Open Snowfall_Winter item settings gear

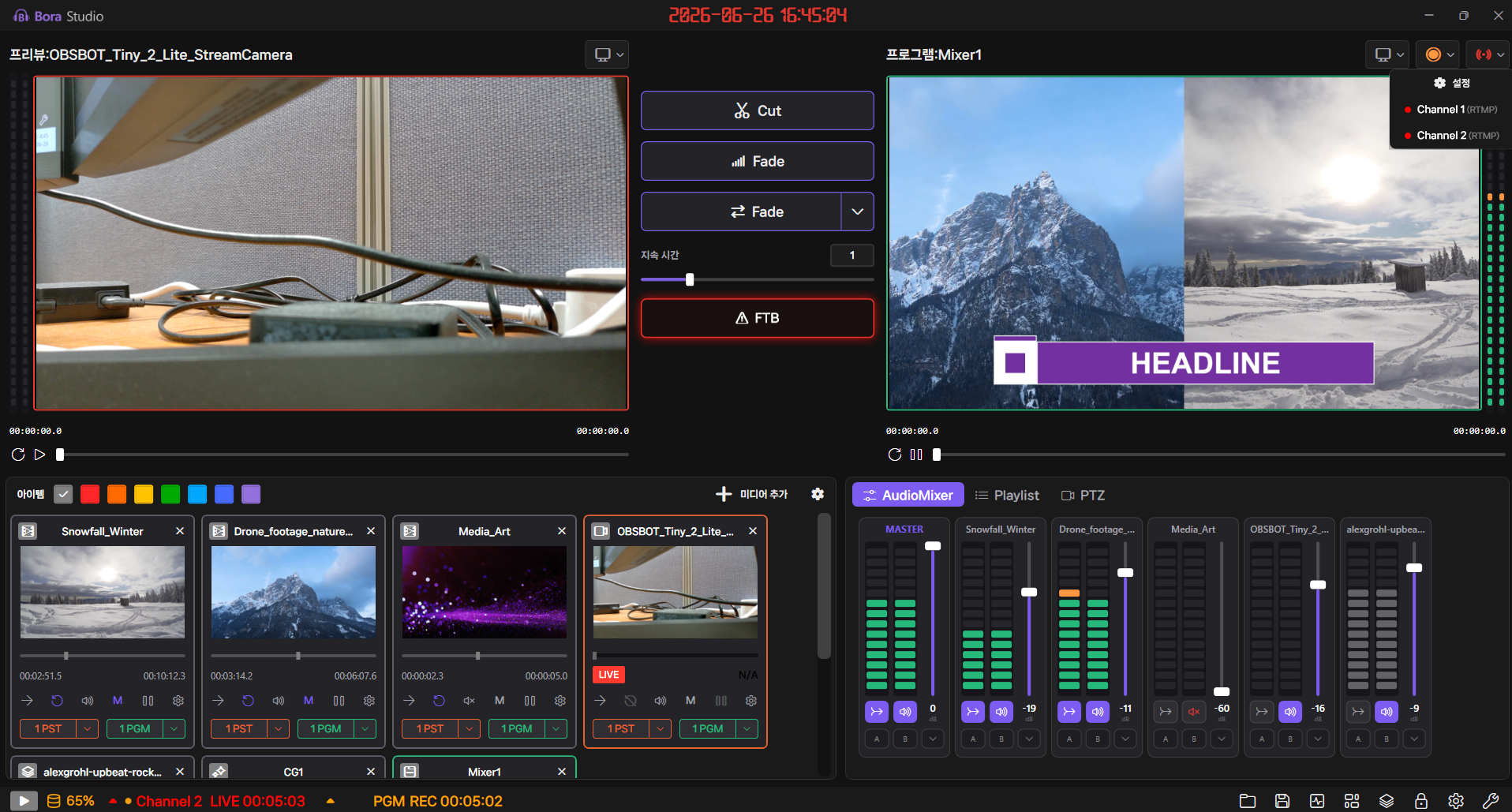[x=178, y=701]
